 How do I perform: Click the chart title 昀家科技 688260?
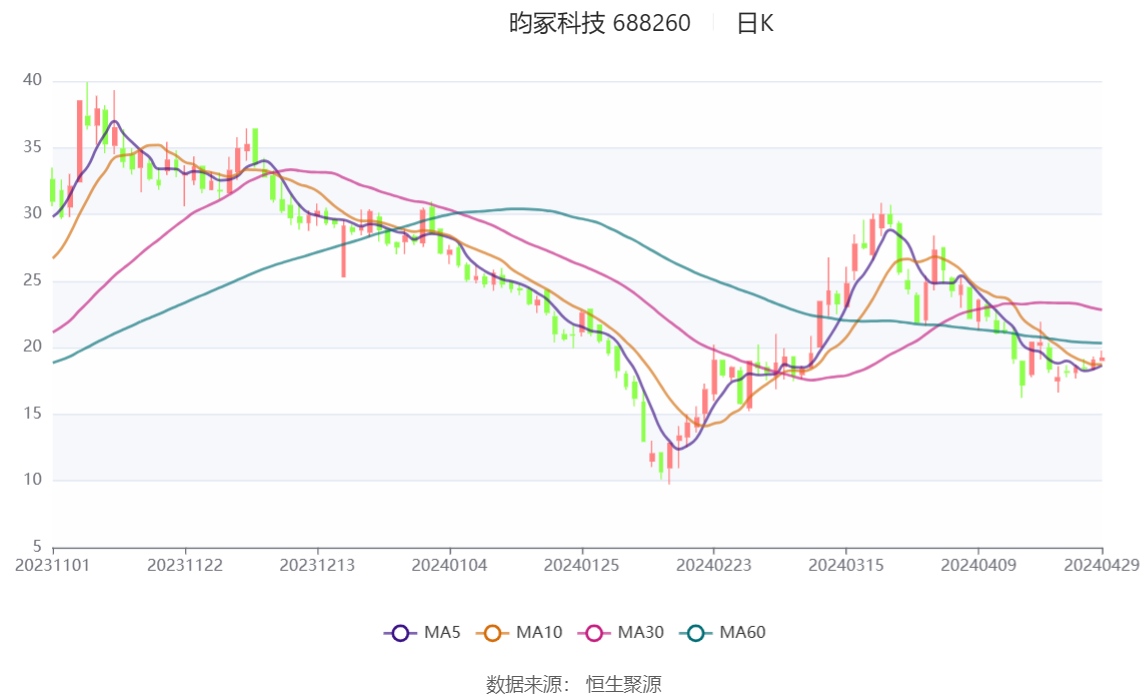click(x=600, y=24)
